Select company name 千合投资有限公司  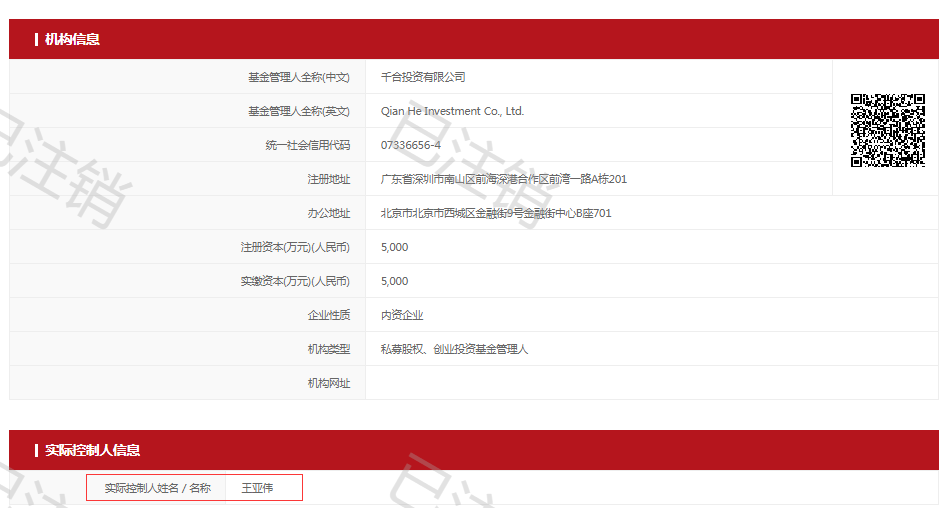(x=423, y=77)
